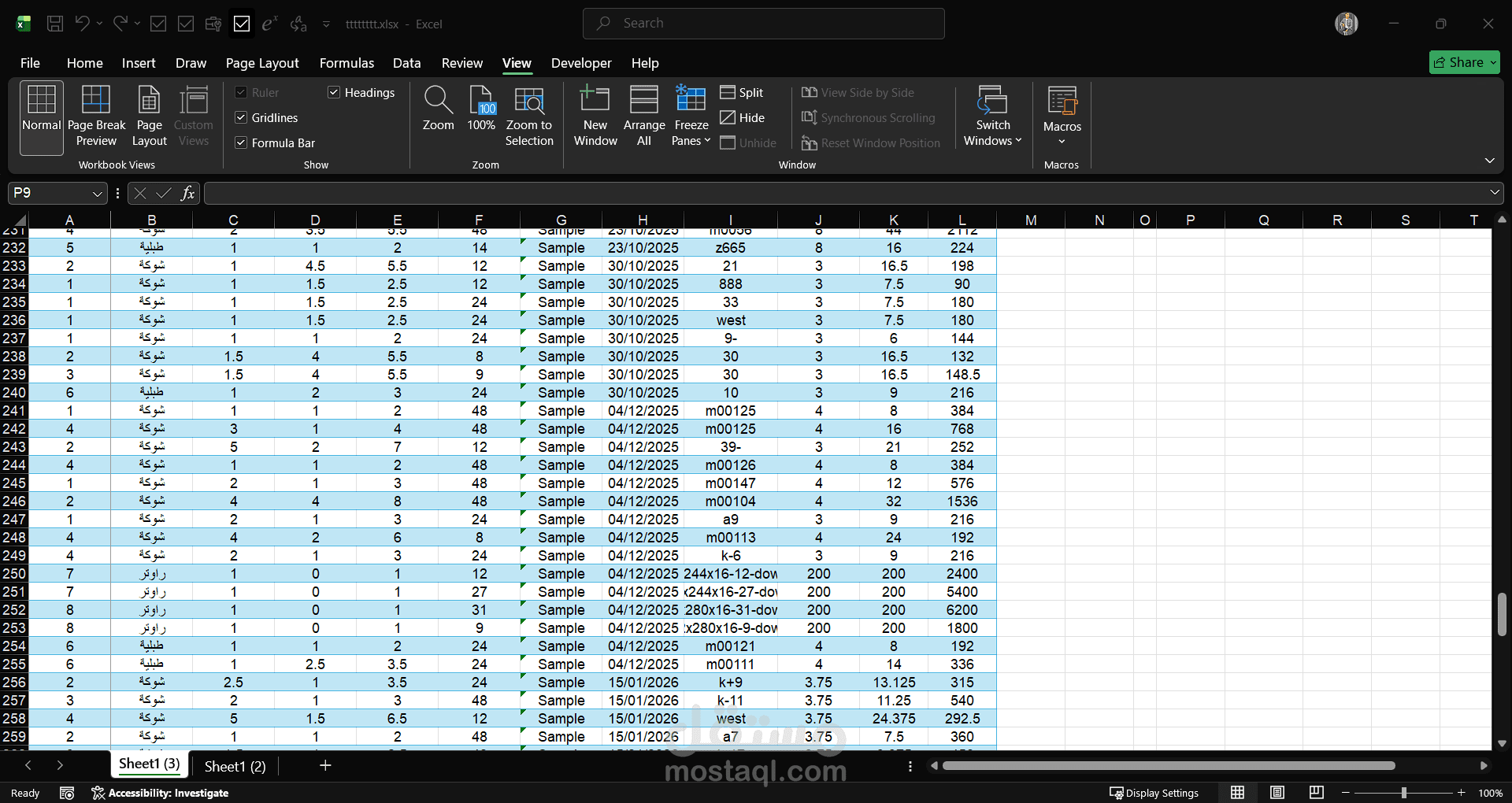1512x803 pixels.
Task: Switch to Normal view from the status bar
Action: [1238, 793]
